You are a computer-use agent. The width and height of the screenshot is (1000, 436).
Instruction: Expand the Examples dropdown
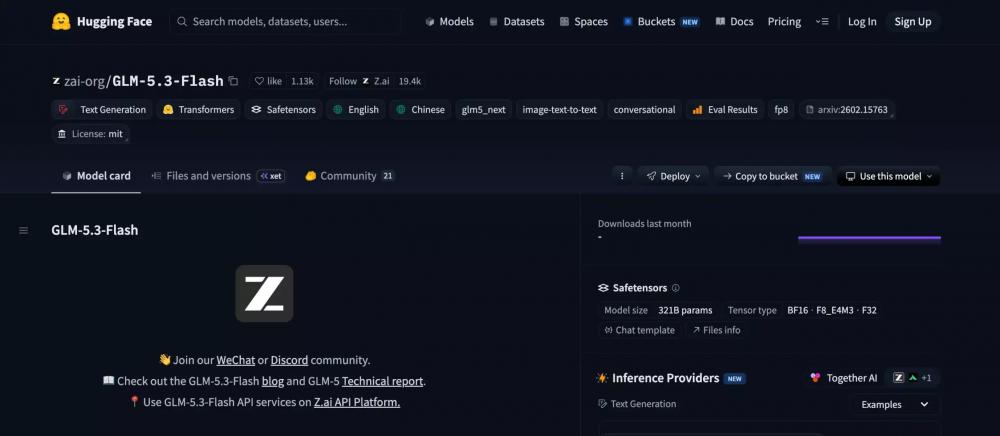(x=895, y=405)
